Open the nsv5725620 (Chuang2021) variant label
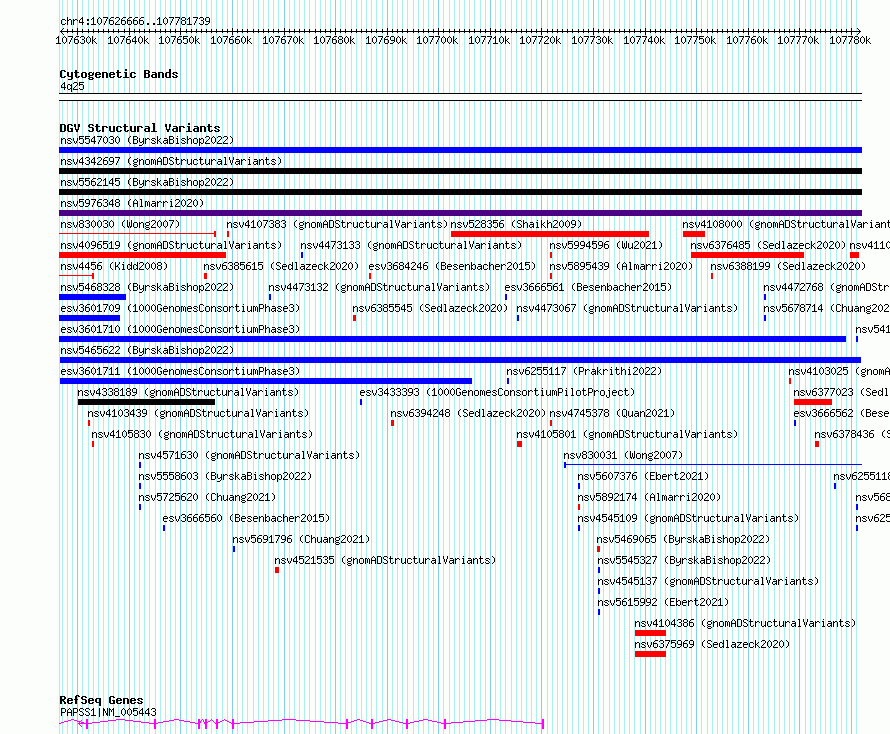 click(207, 497)
